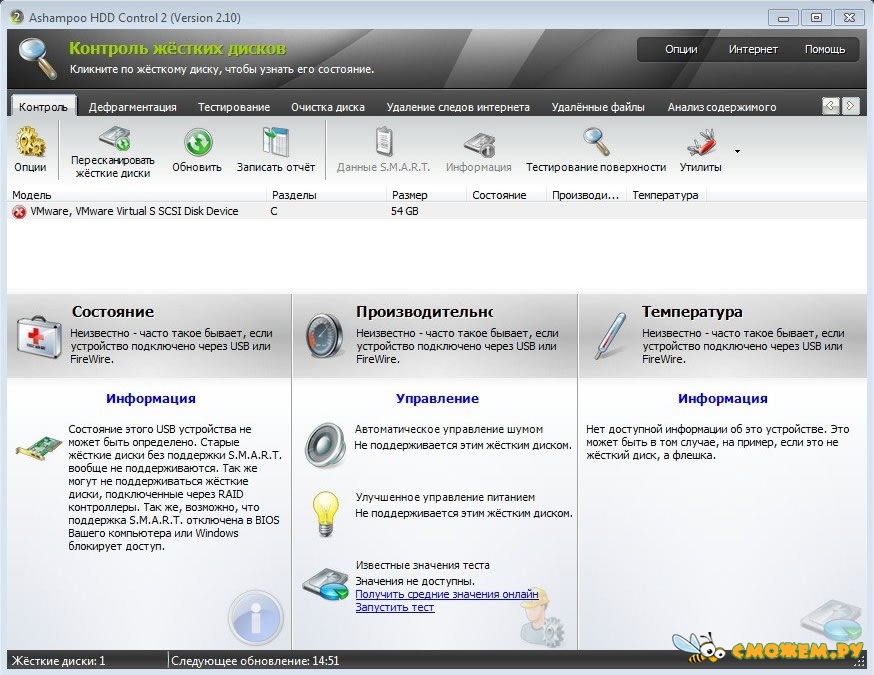Open the Удалённые файлы tab
874x675 pixels.
point(598,107)
